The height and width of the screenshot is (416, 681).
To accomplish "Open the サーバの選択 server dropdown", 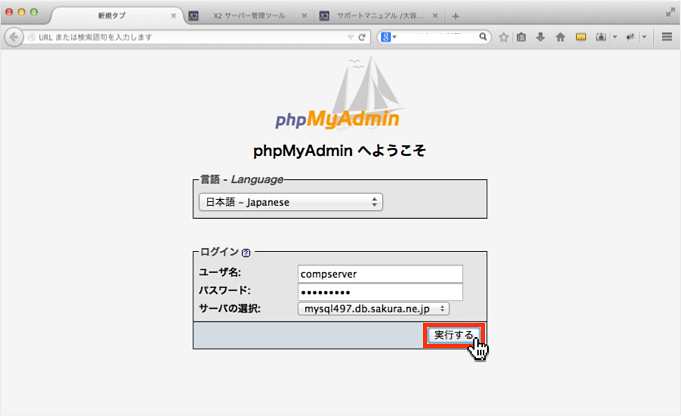I will coord(374,309).
